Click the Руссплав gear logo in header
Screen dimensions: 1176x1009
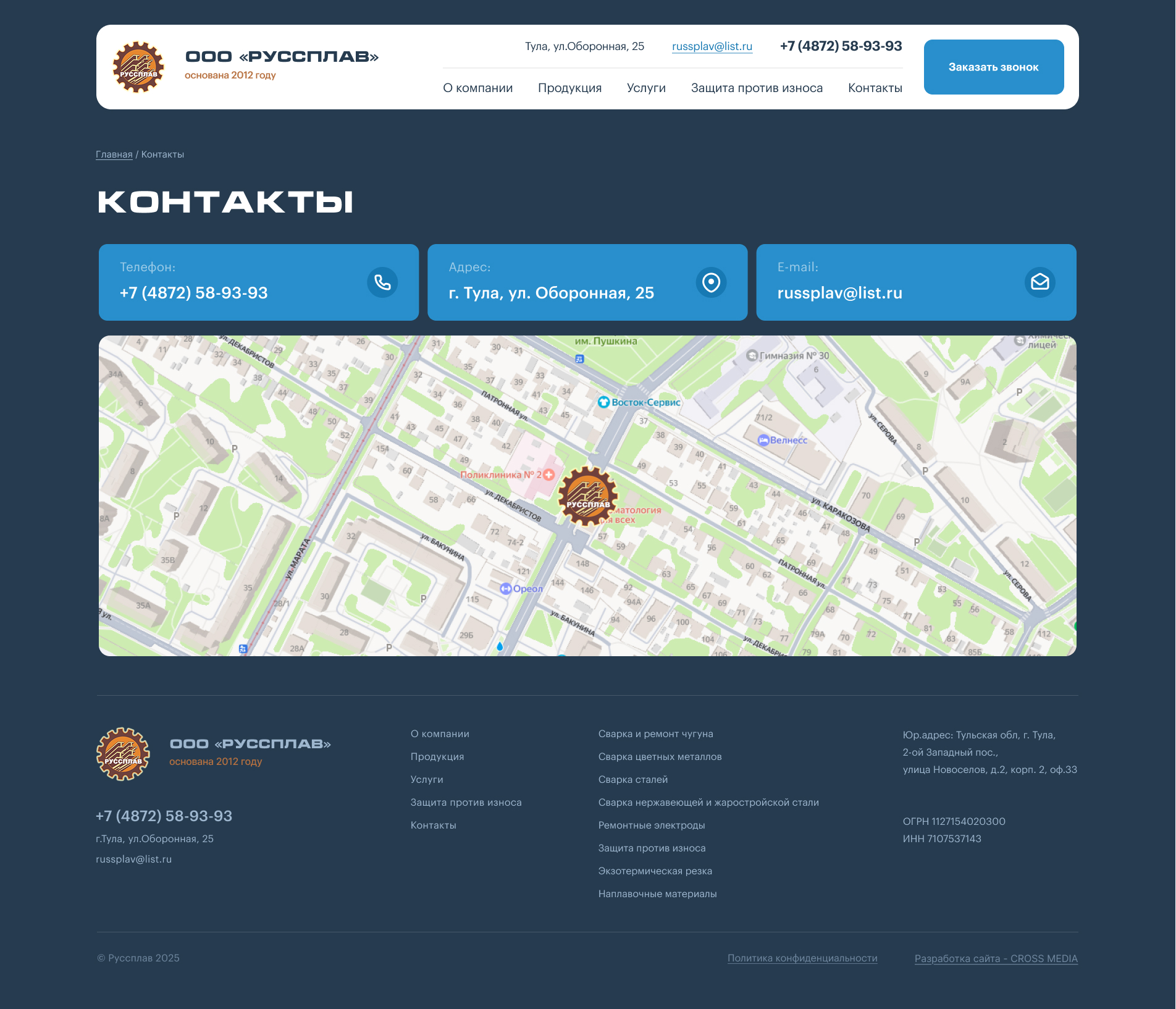coord(138,67)
